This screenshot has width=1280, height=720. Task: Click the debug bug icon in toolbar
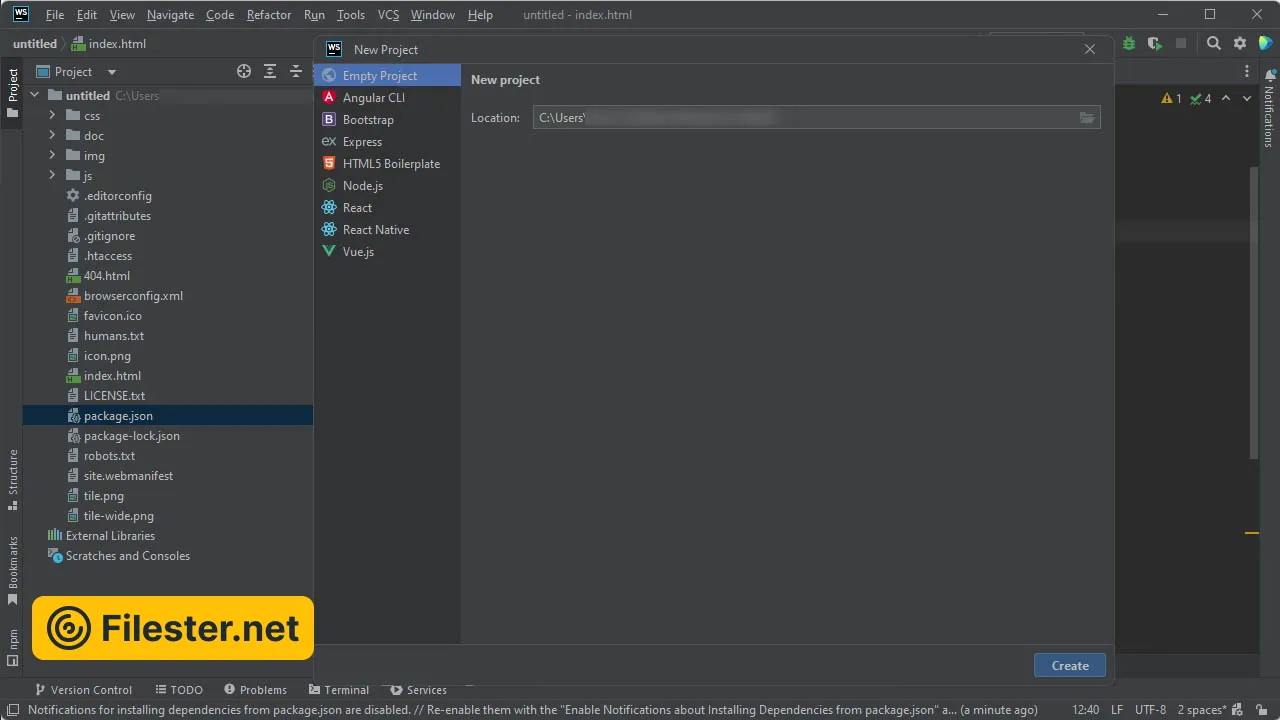coord(1129,43)
